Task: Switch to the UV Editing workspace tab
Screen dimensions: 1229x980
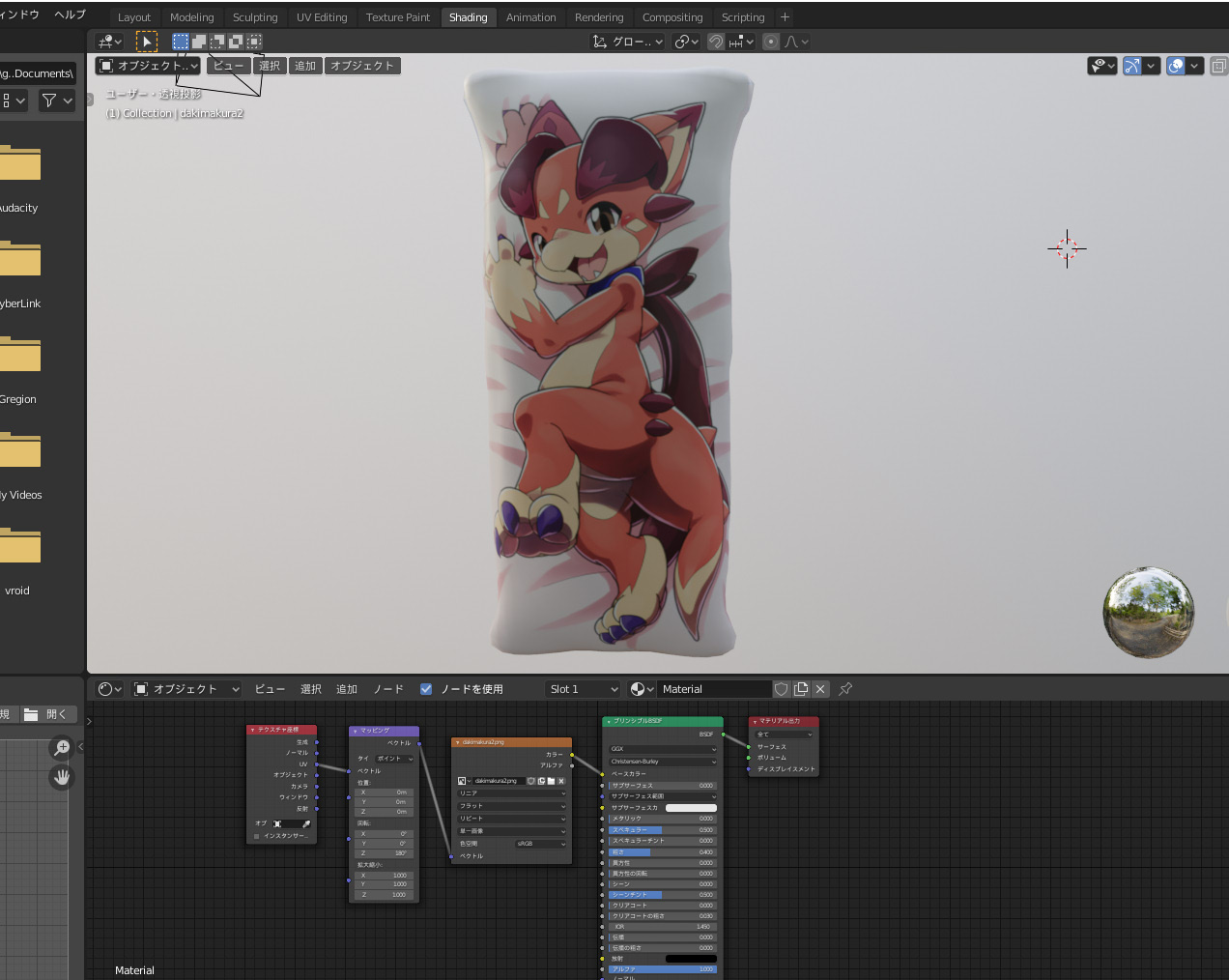Action: click(x=322, y=17)
